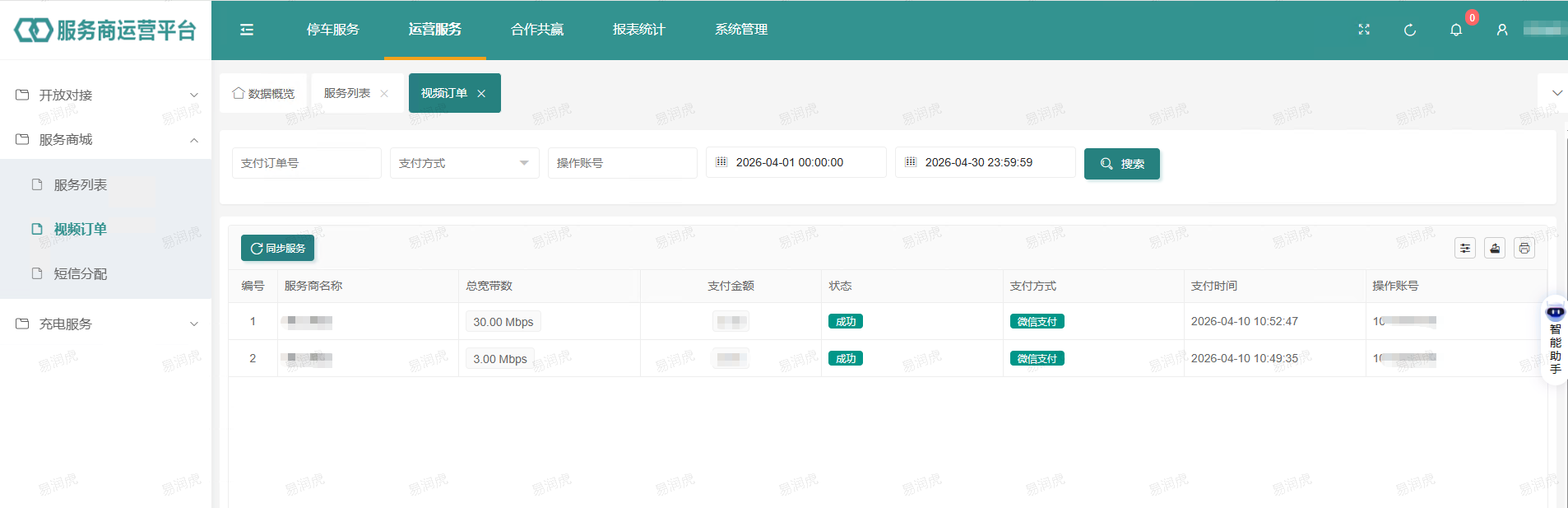The width and height of the screenshot is (1568, 508).
Task: Click the print table icon
Action: pos(1524,248)
